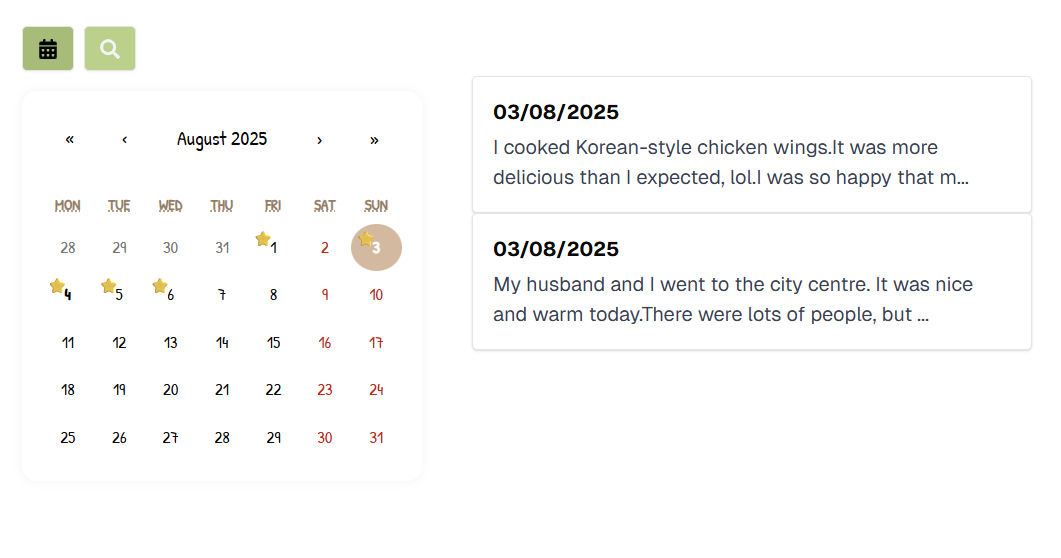
Task: Select Thursday August 14
Action: point(222,343)
